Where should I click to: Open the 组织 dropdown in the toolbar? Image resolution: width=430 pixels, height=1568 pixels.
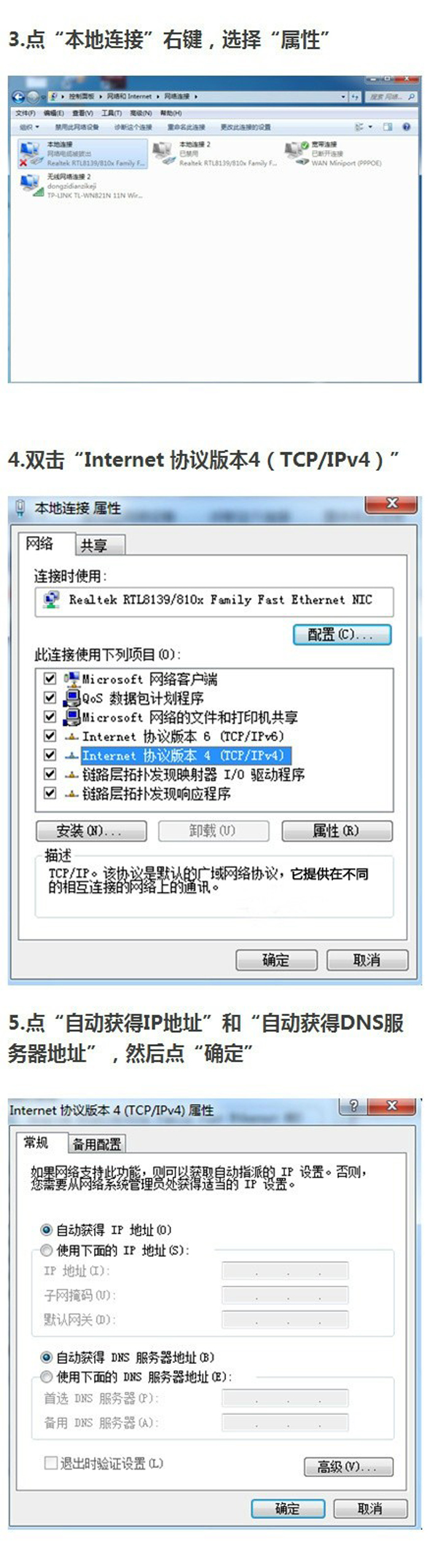tap(29, 127)
